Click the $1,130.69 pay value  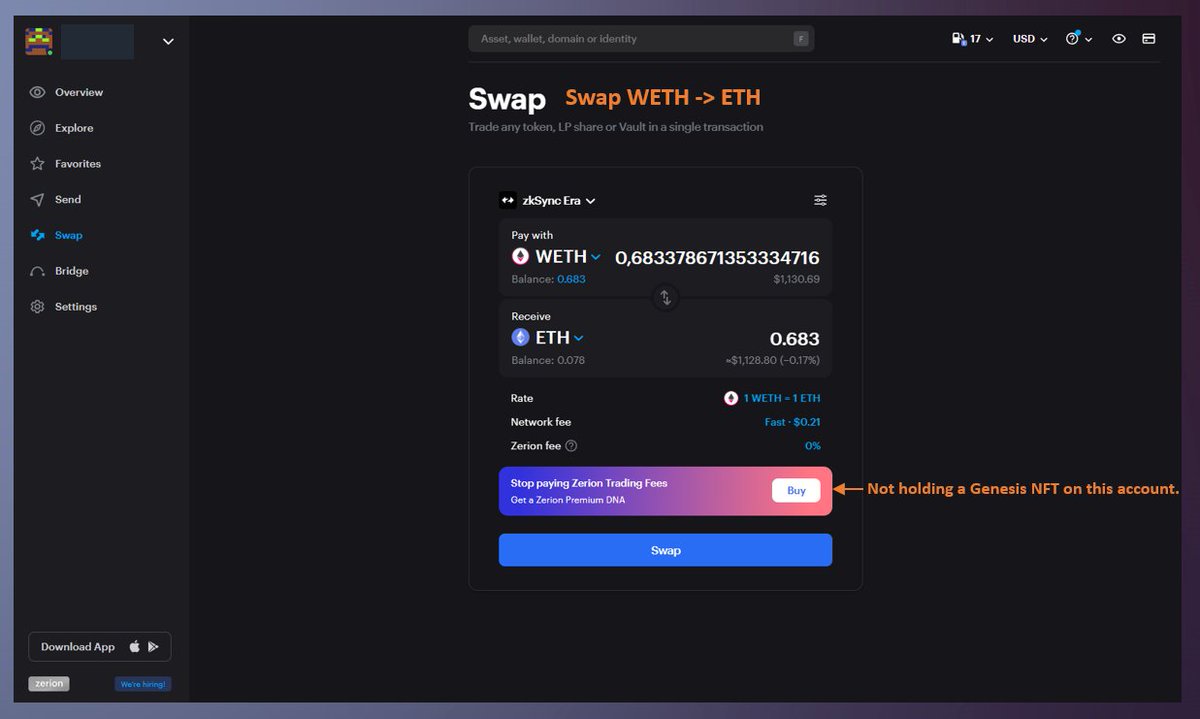pos(796,279)
